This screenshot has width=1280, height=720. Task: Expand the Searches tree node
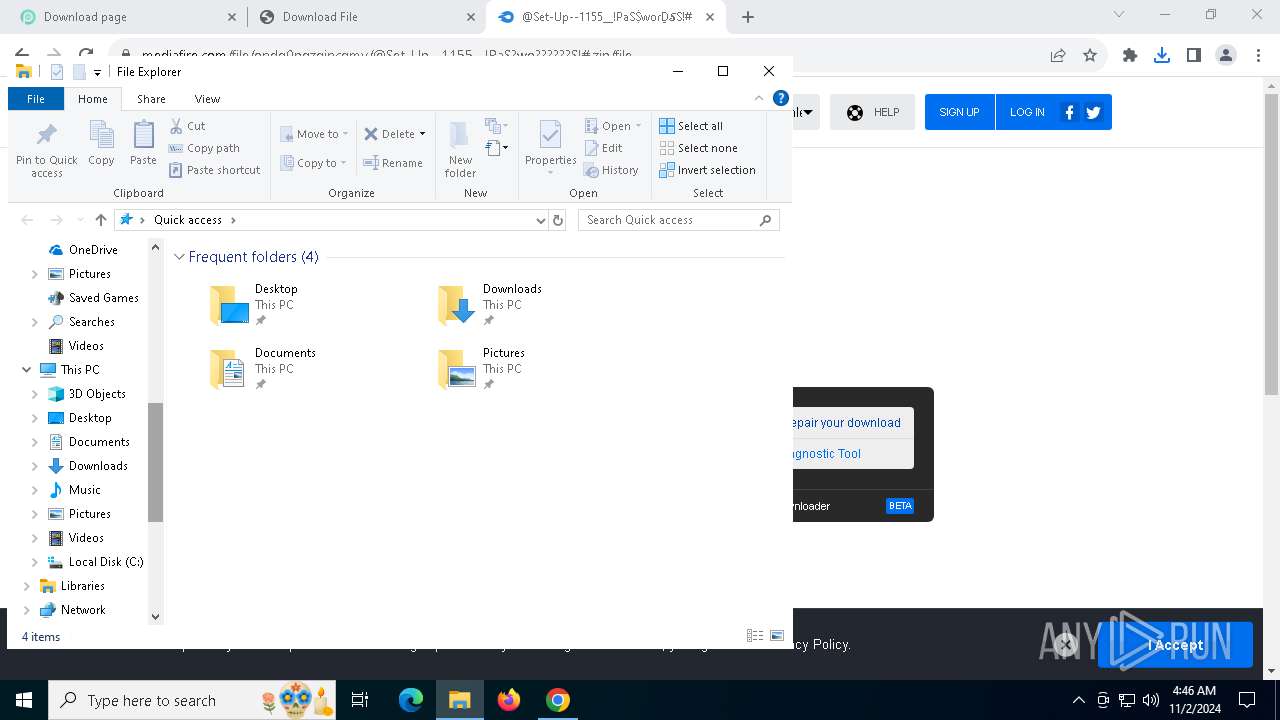pos(35,322)
